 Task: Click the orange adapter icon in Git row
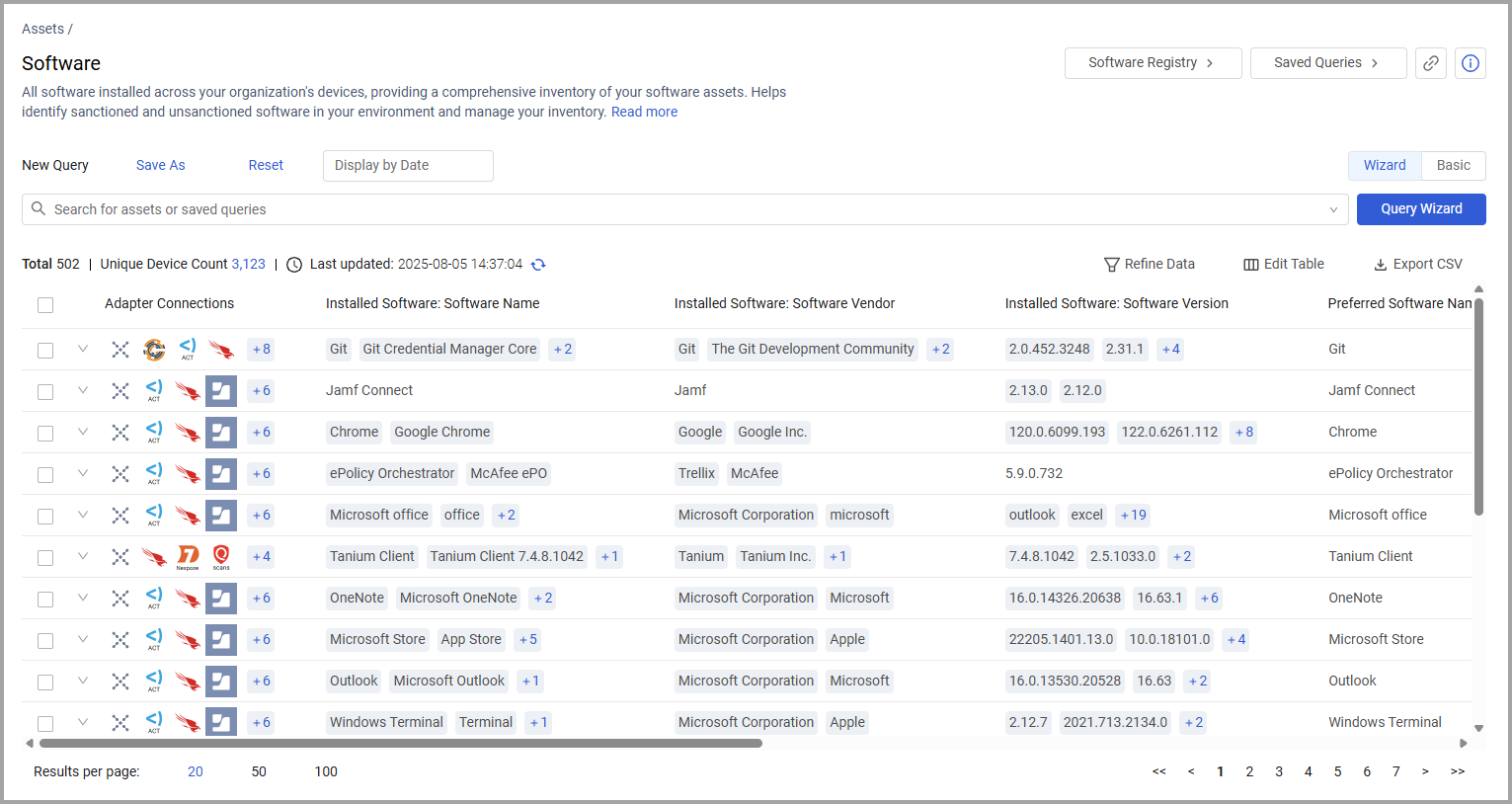pos(154,350)
